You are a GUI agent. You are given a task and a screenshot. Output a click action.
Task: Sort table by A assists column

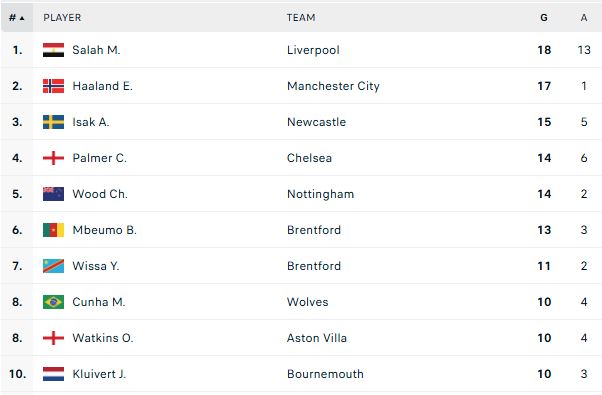584,18
